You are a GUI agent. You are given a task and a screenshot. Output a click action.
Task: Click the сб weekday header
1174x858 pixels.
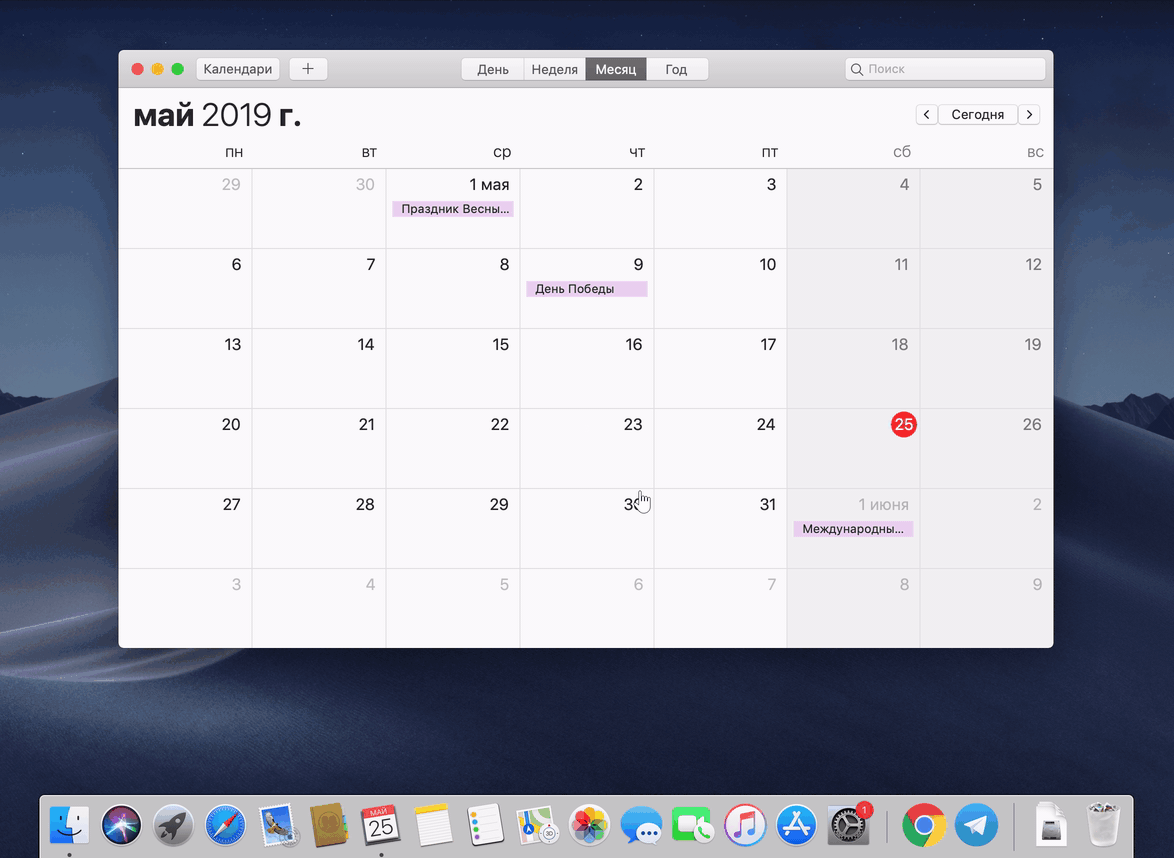[x=902, y=152]
